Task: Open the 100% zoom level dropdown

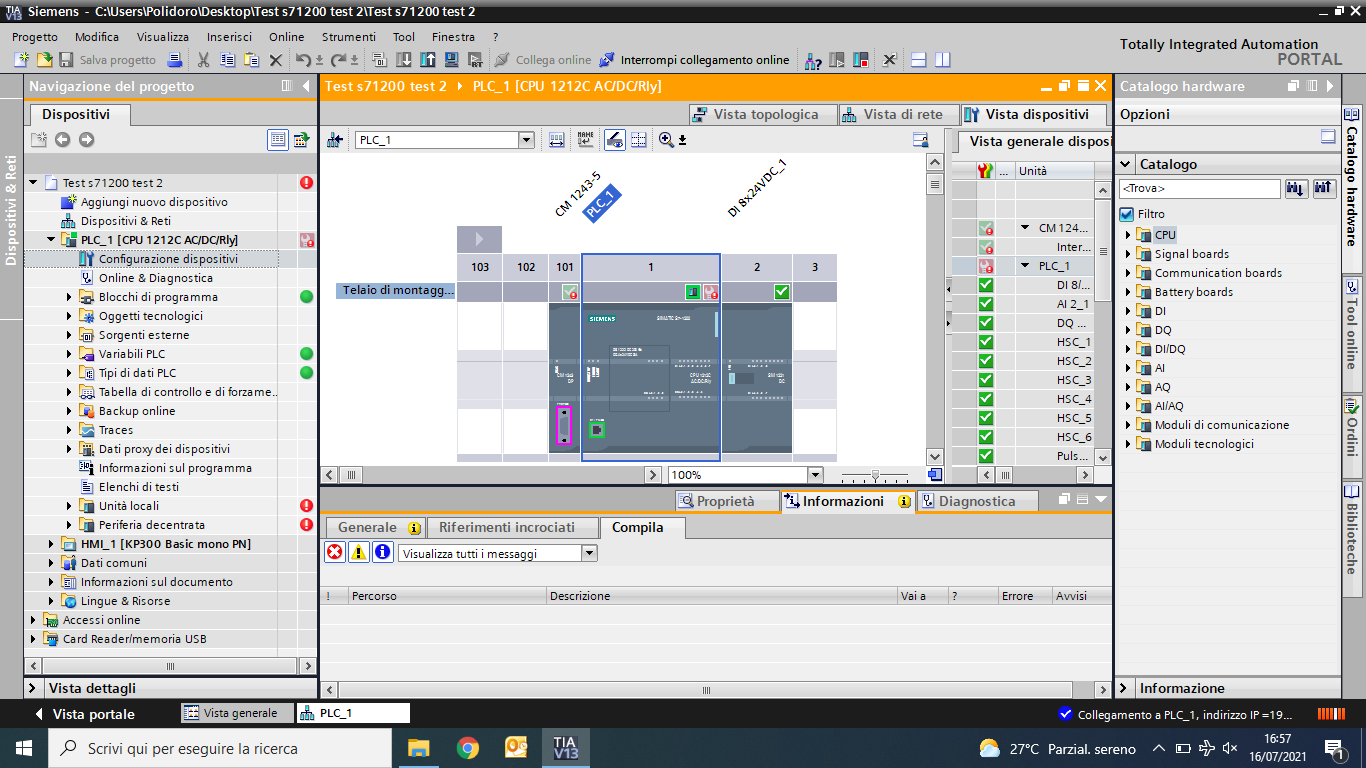Action: tap(815, 475)
